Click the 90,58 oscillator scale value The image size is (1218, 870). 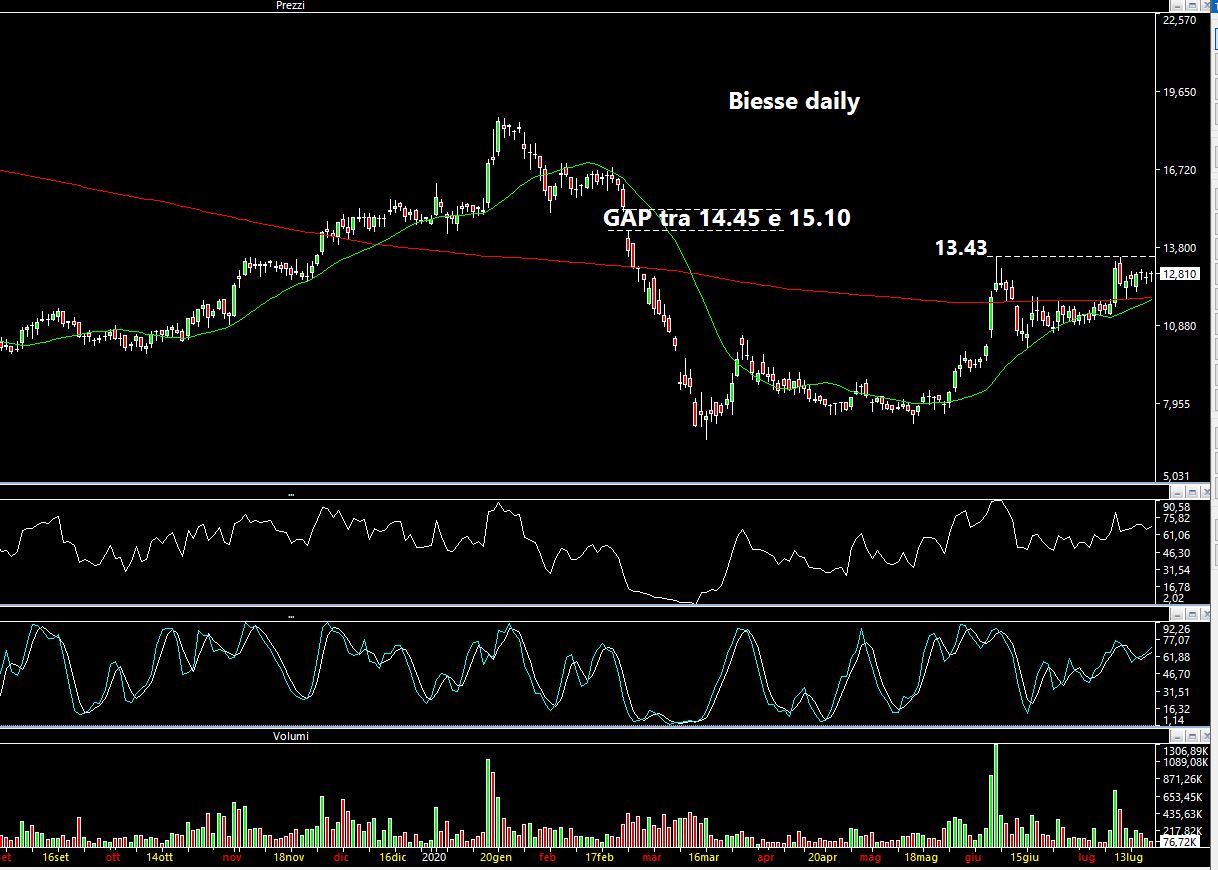(x=1176, y=507)
